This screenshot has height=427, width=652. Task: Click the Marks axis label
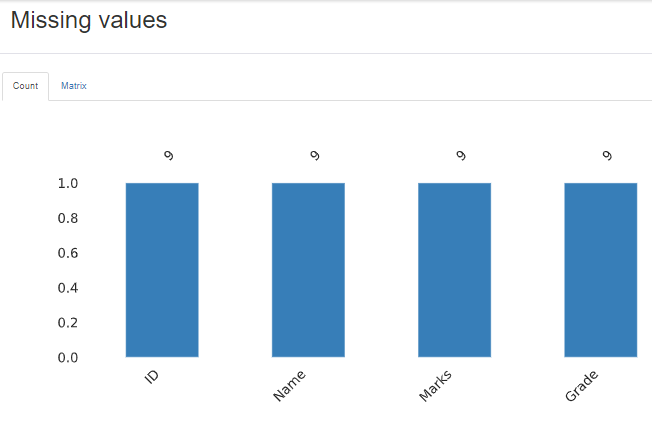[x=435, y=386]
